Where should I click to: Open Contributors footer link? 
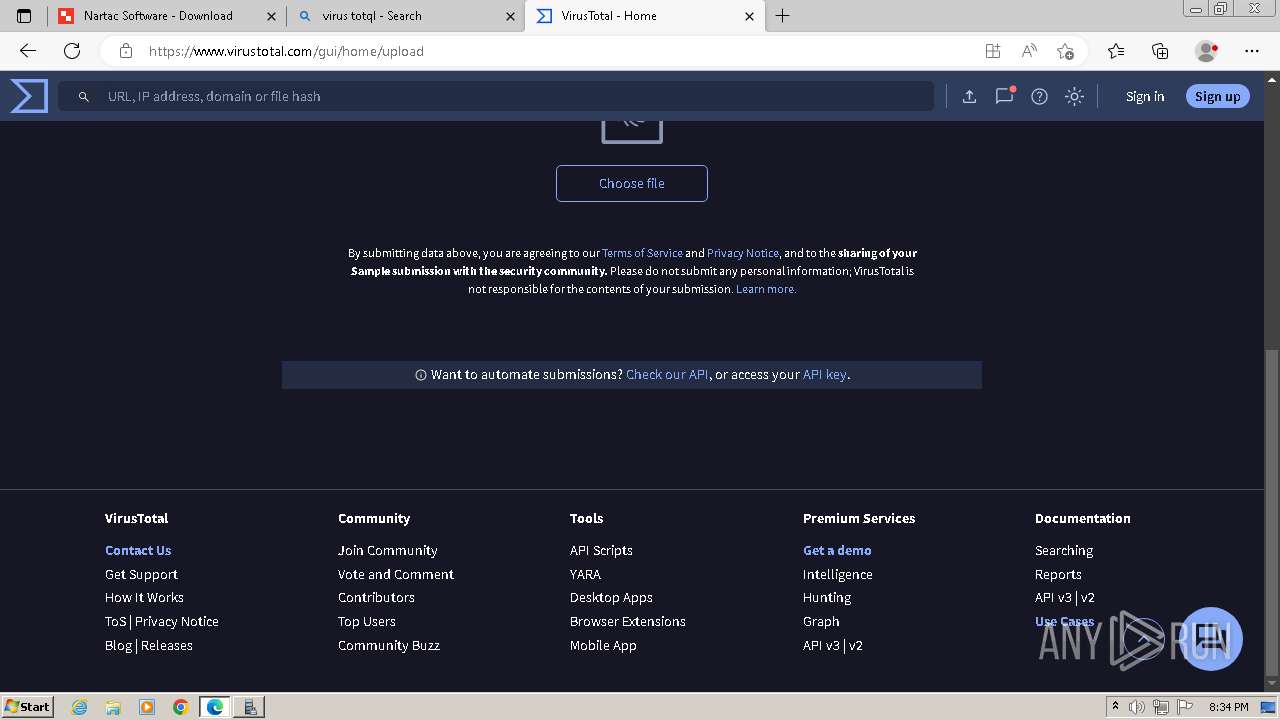[376, 597]
